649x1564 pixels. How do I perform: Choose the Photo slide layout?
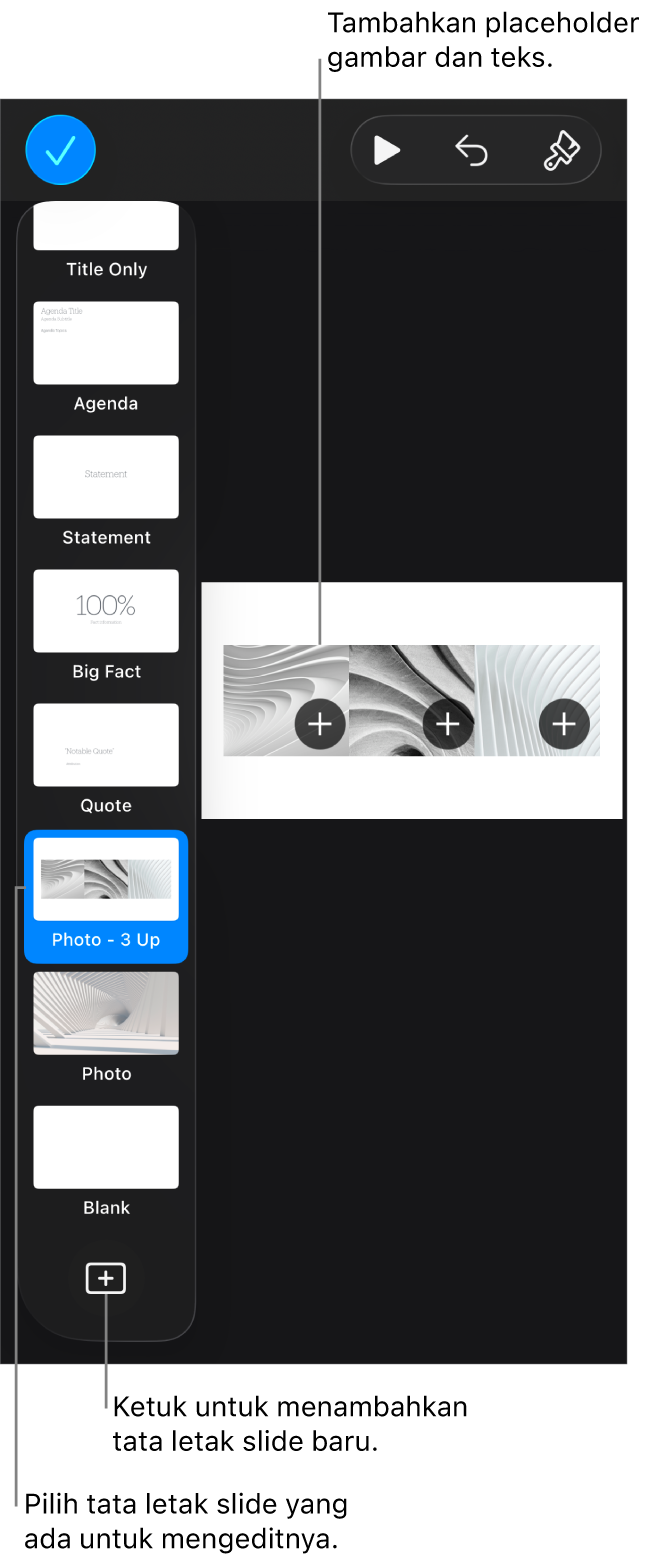(106, 1013)
